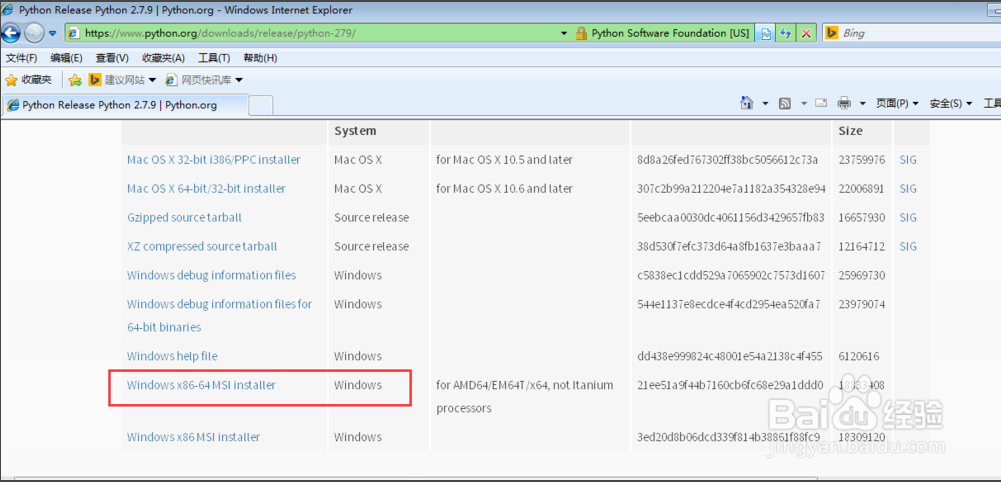Click the Bing logo in search box
Image resolution: width=1001 pixels, height=482 pixels.
tap(831, 33)
